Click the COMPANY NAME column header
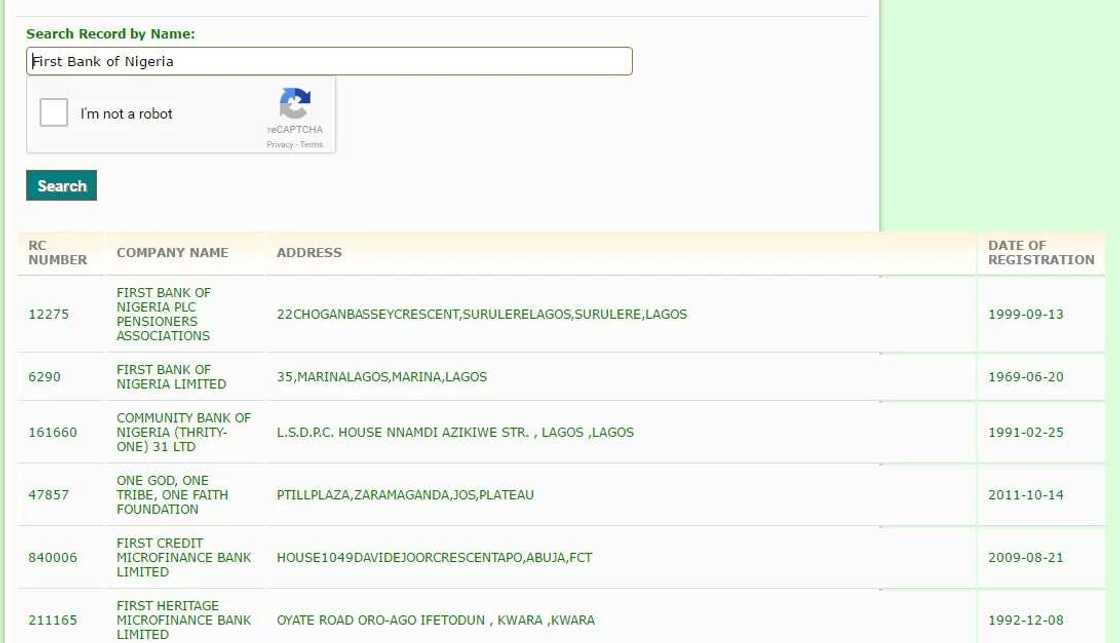Screen dimensions: 1120x643 [172, 253]
